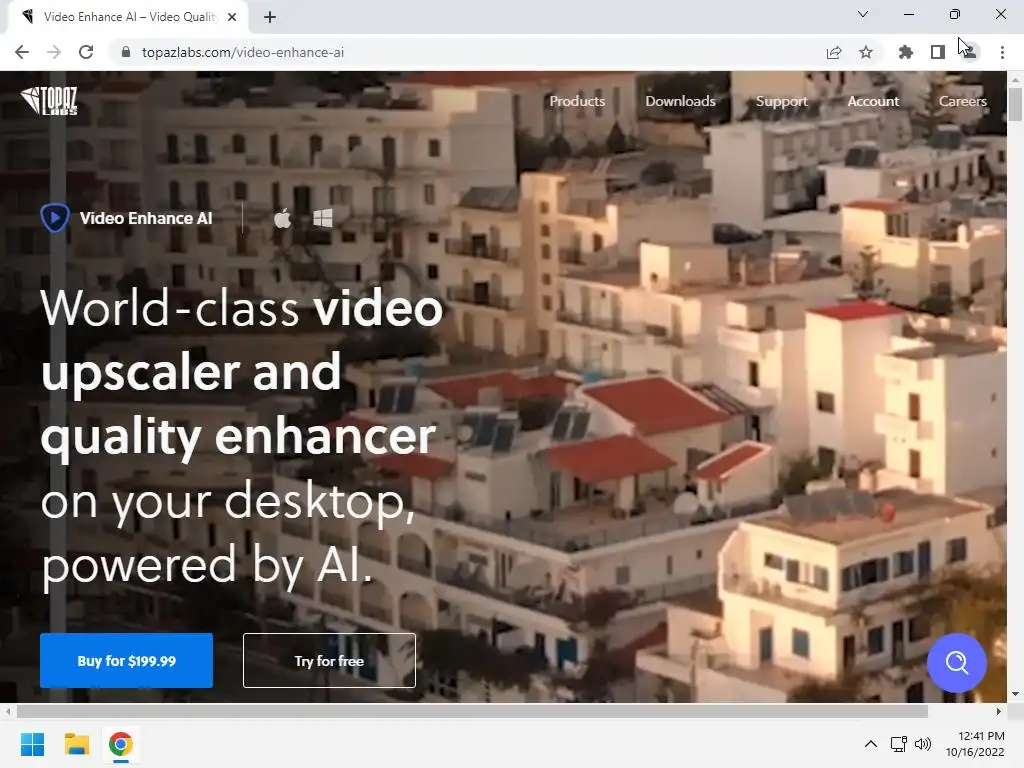
Task: Bookmark this page with the star
Action: coord(866,52)
